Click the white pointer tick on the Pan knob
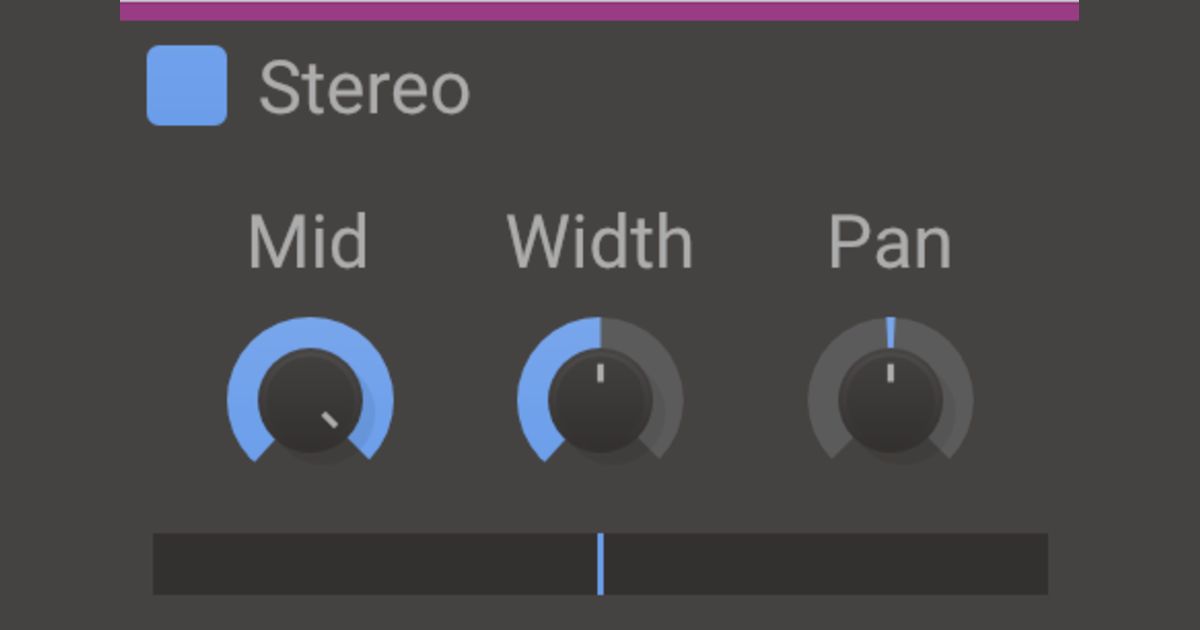Image resolution: width=1200 pixels, height=630 pixels. click(x=890, y=373)
